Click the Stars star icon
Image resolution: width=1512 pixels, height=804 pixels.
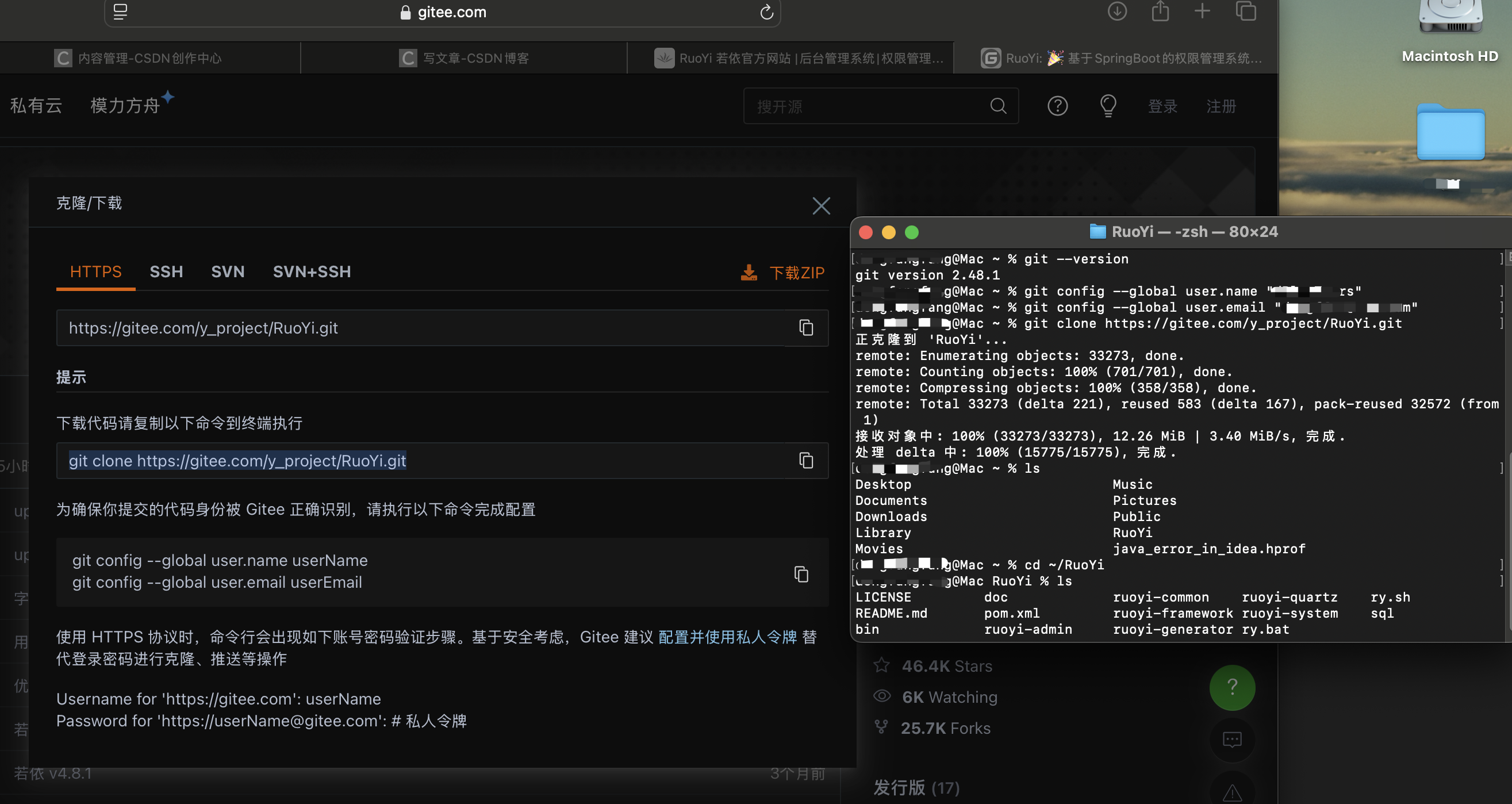(x=881, y=665)
